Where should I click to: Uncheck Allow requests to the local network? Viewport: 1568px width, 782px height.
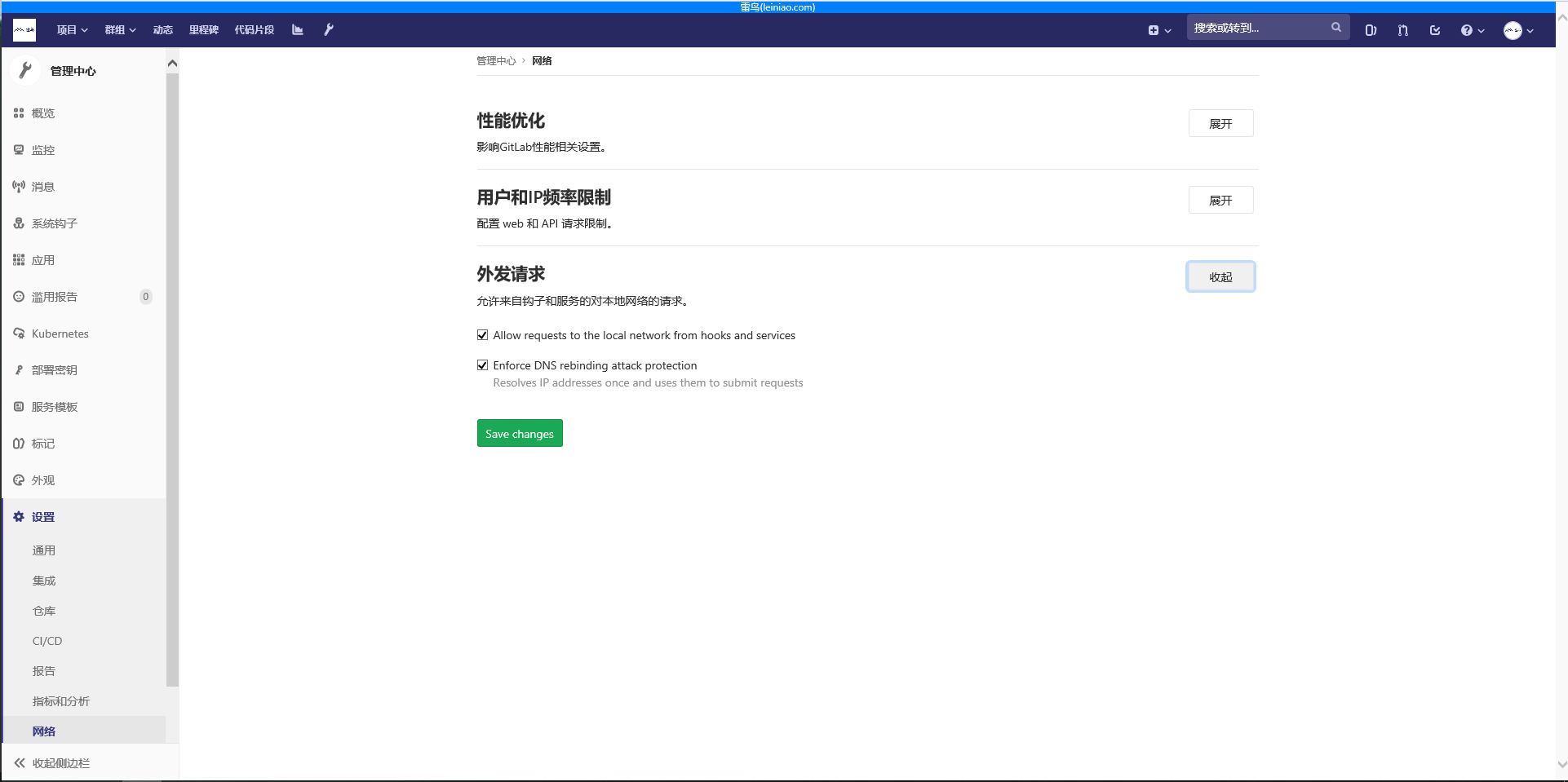point(482,334)
